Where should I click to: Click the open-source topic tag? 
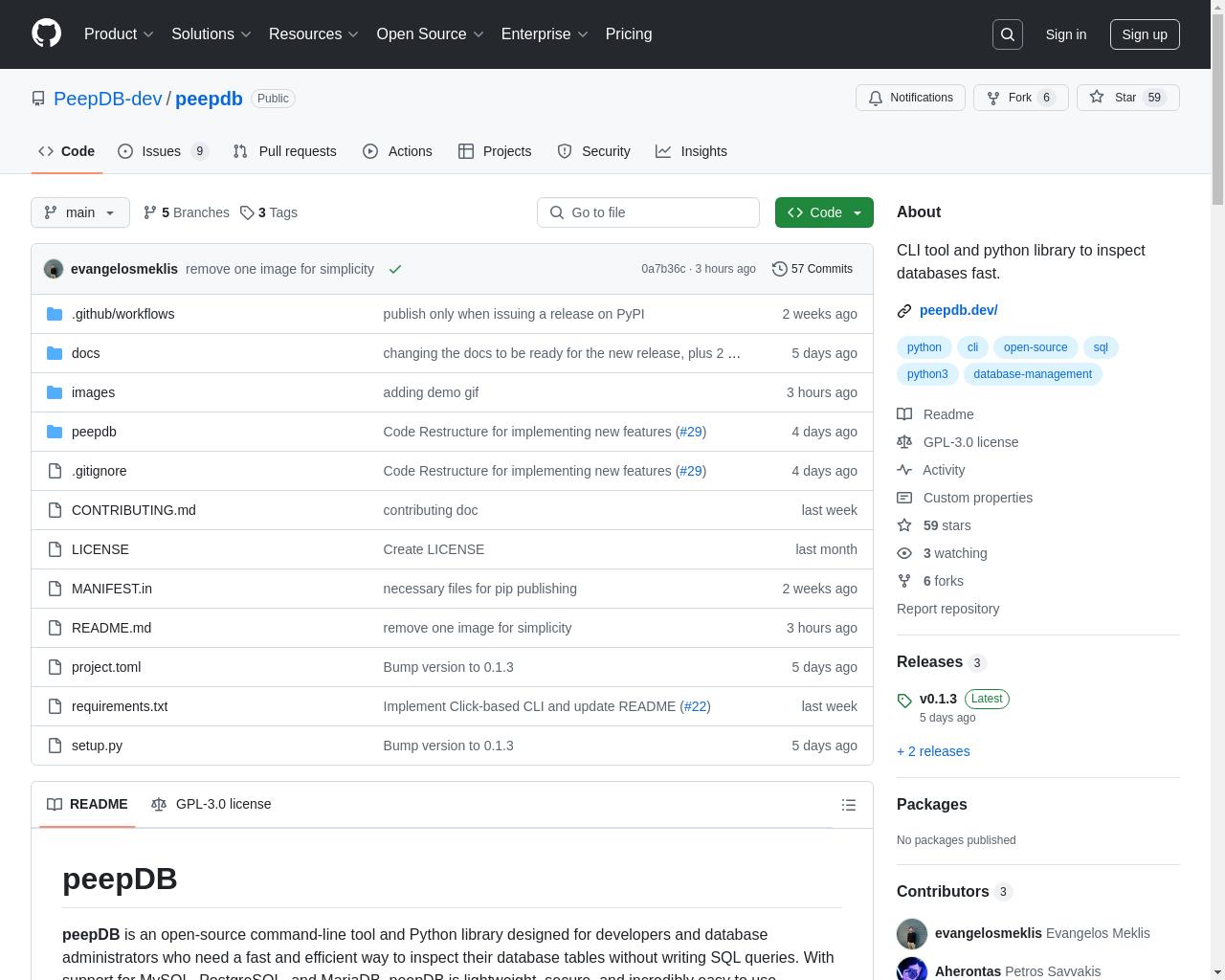point(1036,347)
